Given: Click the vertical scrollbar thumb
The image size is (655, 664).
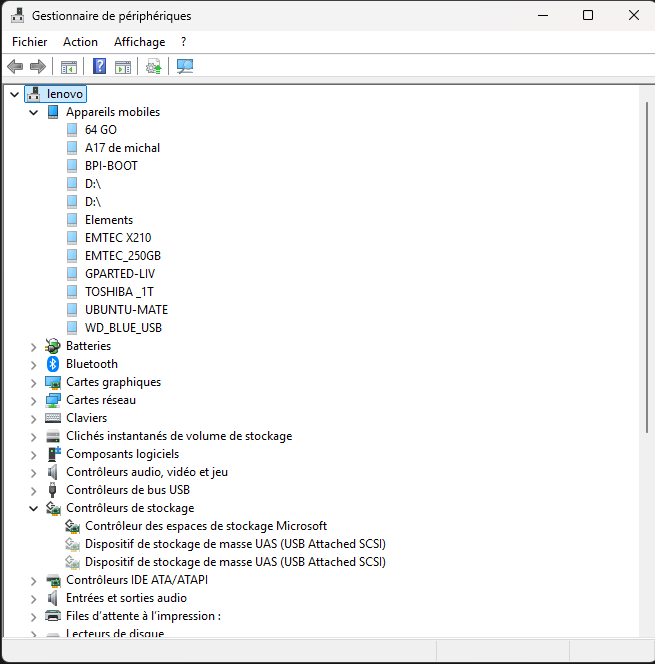Looking at the screenshot, I should click(x=647, y=268).
